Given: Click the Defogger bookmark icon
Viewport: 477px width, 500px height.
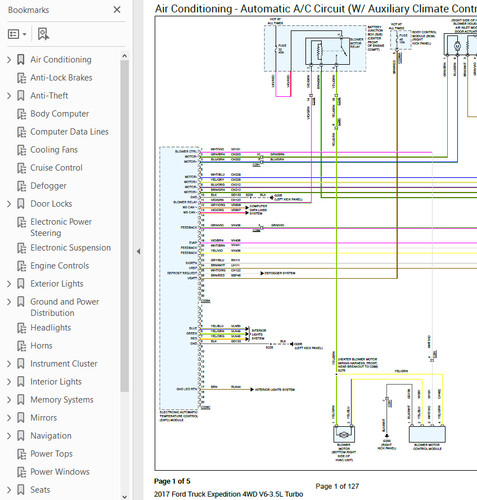Looking at the screenshot, I should (x=22, y=186).
